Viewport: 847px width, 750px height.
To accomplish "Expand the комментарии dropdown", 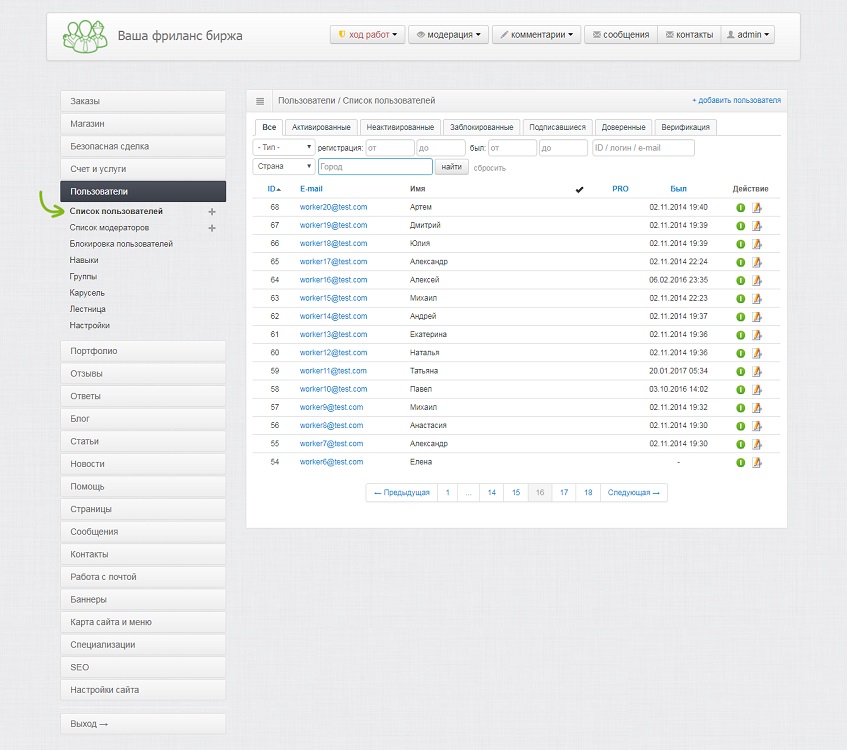I will 536,35.
